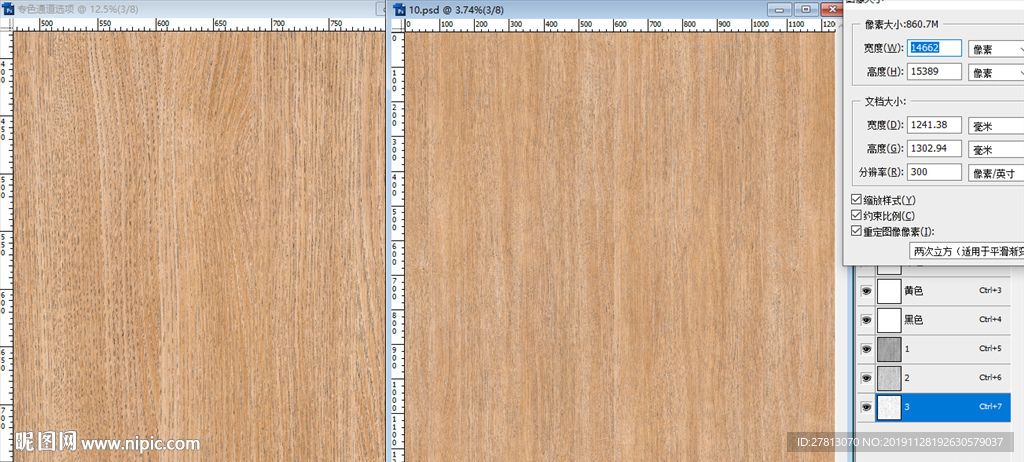Open the pixel width unit dropdown
This screenshot has height=462, width=1024.
coord(996,48)
